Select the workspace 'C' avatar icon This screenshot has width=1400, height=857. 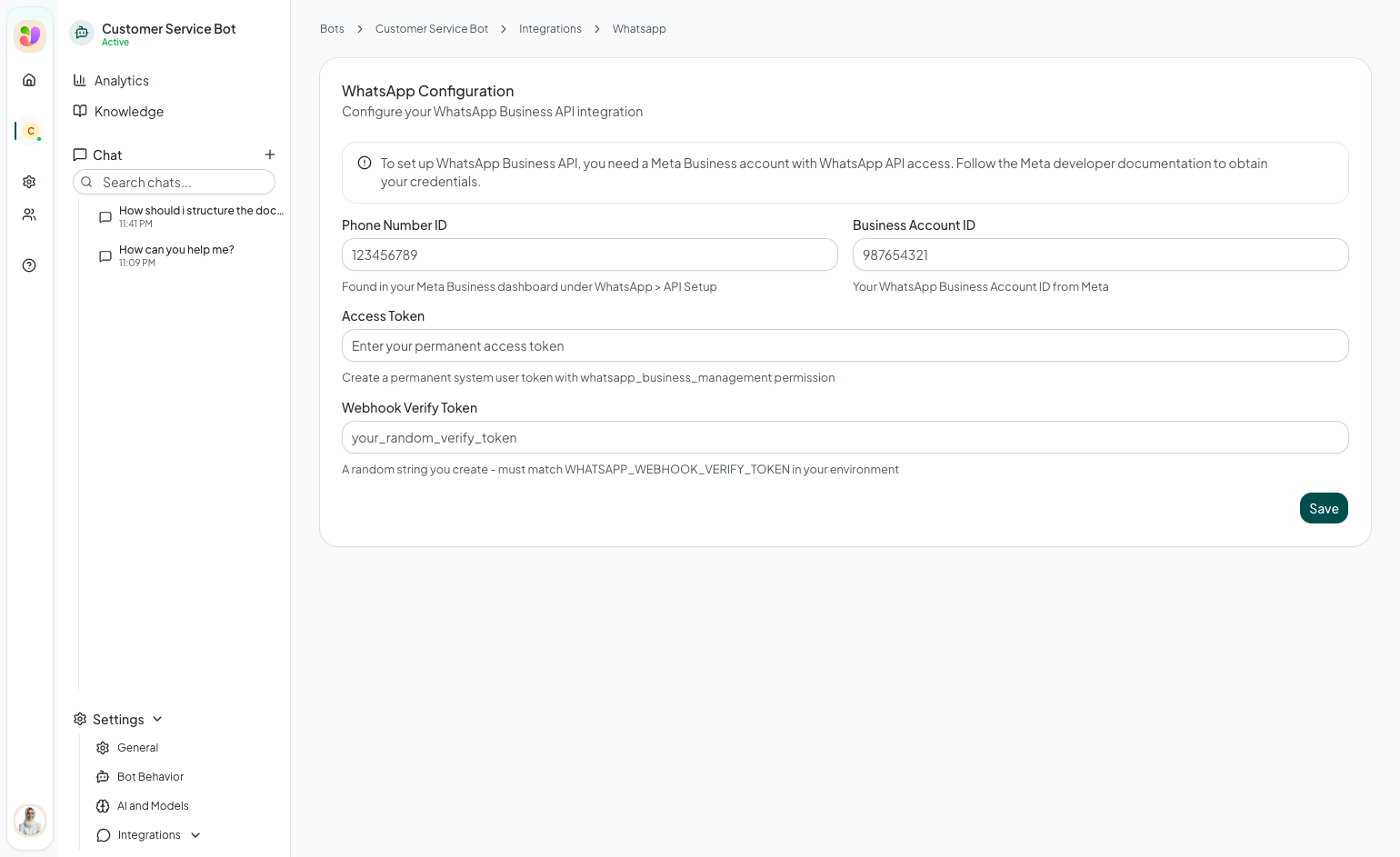(x=31, y=131)
